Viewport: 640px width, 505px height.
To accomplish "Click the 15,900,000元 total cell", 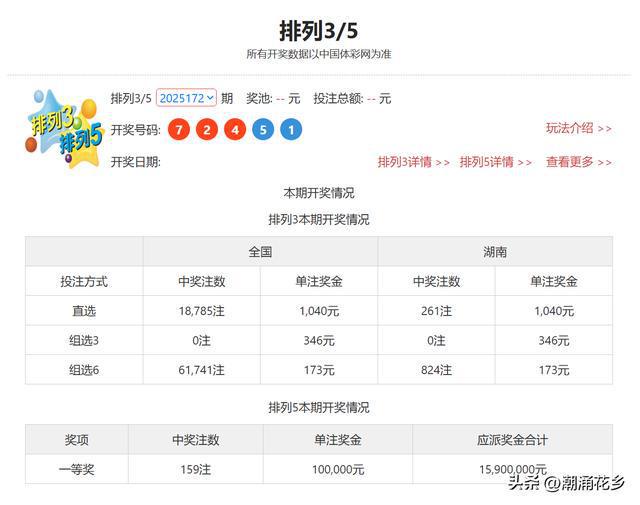I will (513, 469).
